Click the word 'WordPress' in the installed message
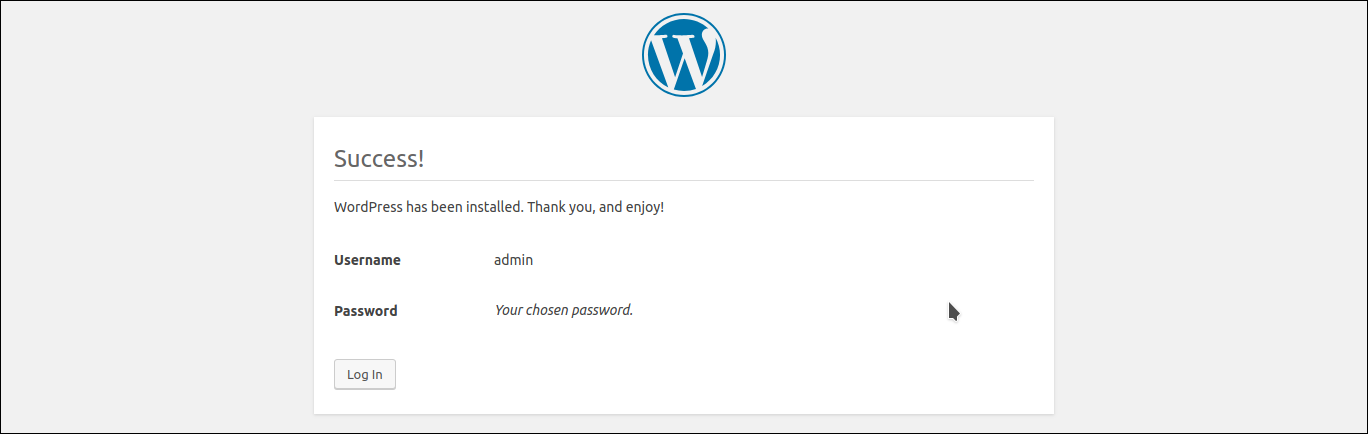Screen dimensions: 1368x434 (368, 207)
